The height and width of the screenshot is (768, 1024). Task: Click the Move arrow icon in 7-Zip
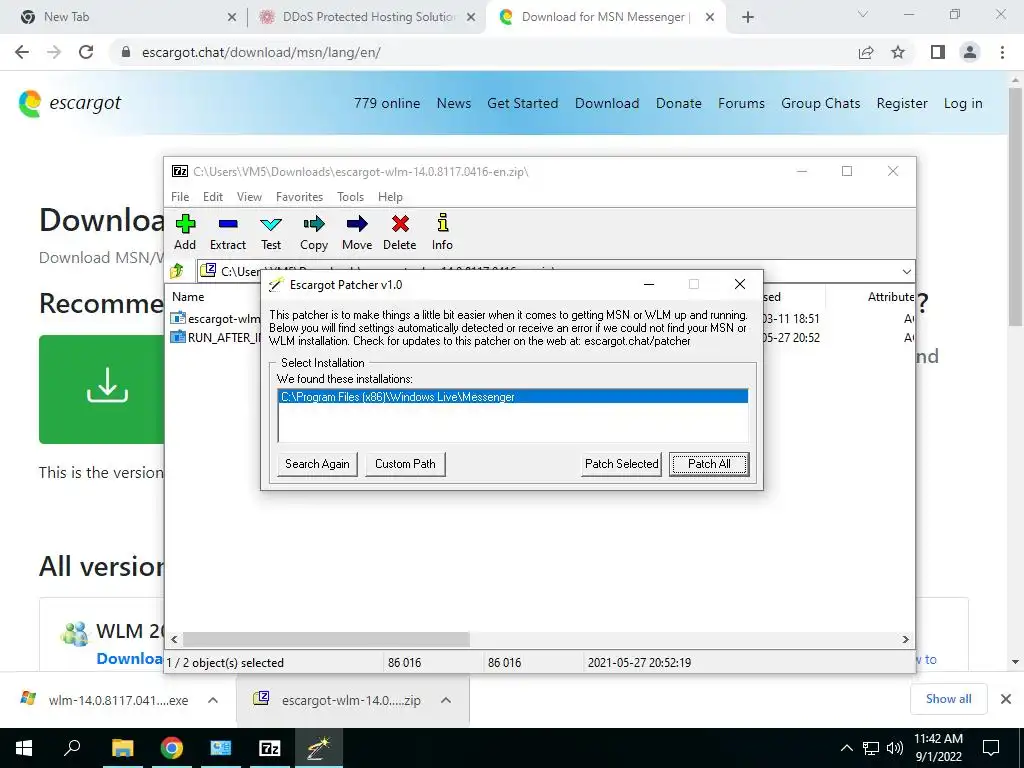click(357, 232)
